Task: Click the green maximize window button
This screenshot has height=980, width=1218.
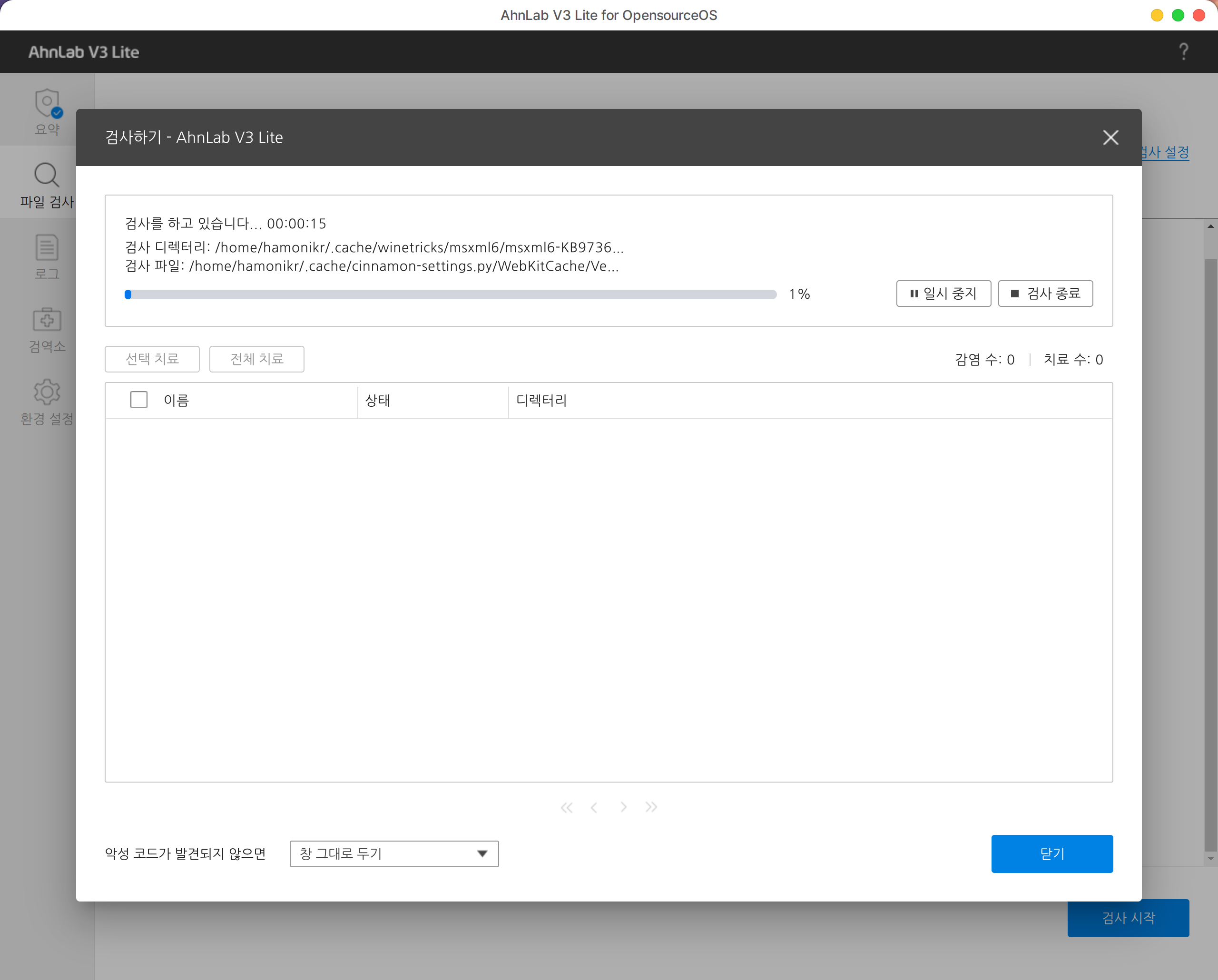Action: click(x=1178, y=15)
